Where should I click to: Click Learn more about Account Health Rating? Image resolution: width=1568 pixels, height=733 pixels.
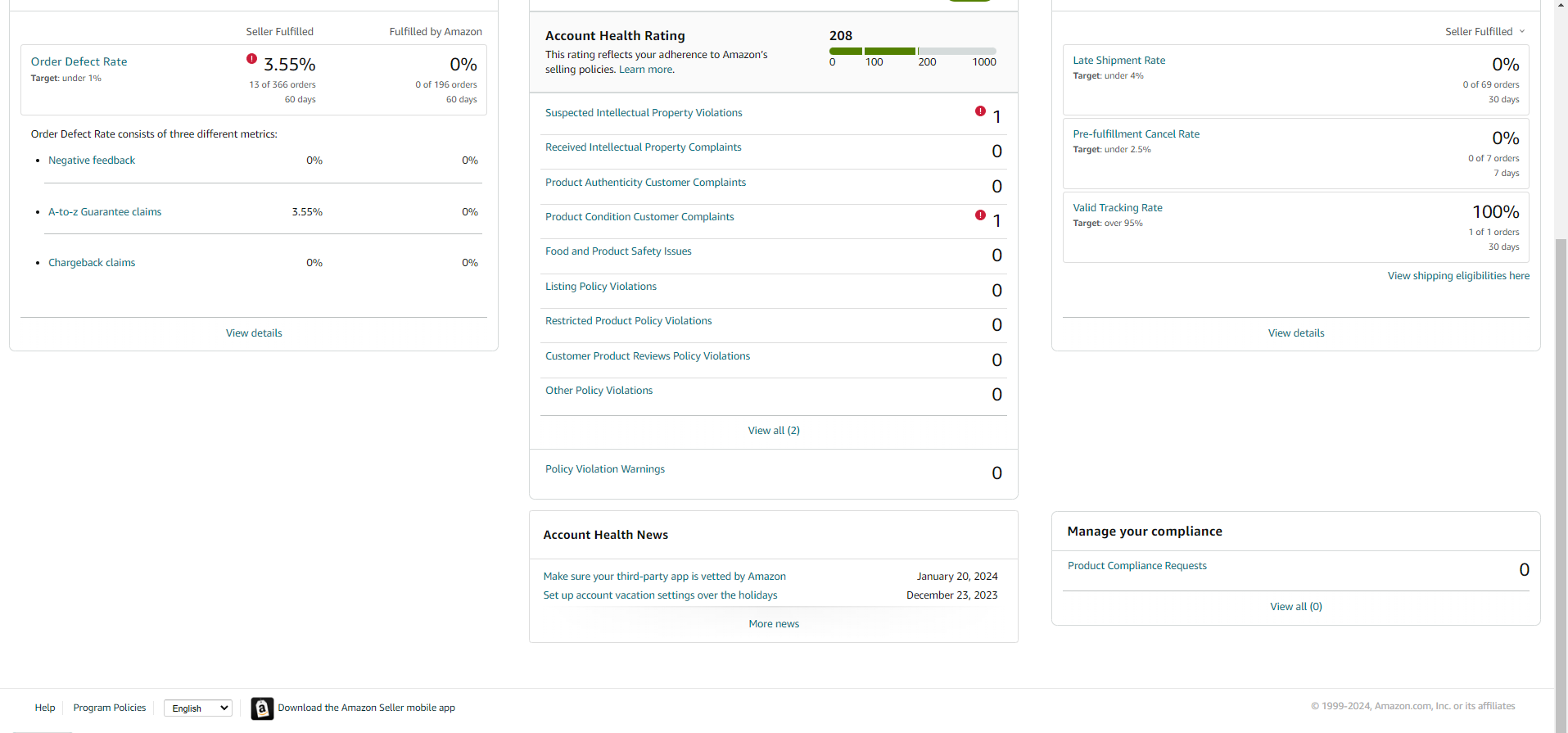point(647,70)
